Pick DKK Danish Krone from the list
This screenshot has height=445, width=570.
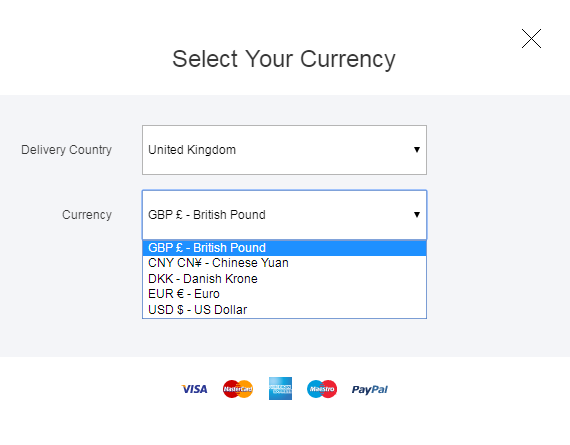click(284, 279)
